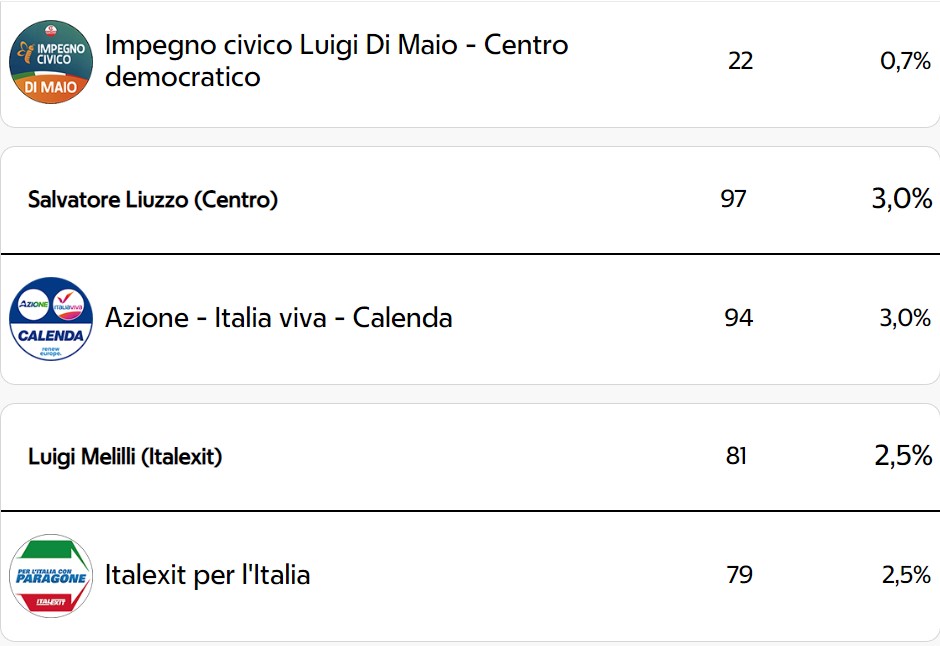Click the 0,7% share for Impegno civico
This screenshot has width=940, height=646.
point(905,61)
